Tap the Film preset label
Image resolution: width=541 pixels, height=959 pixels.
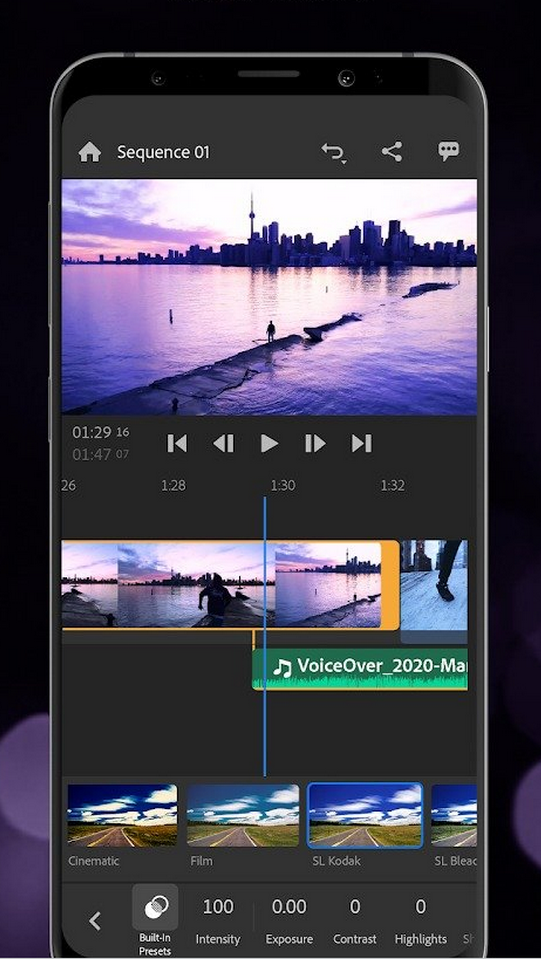pyautogui.click(x=201, y=861)
